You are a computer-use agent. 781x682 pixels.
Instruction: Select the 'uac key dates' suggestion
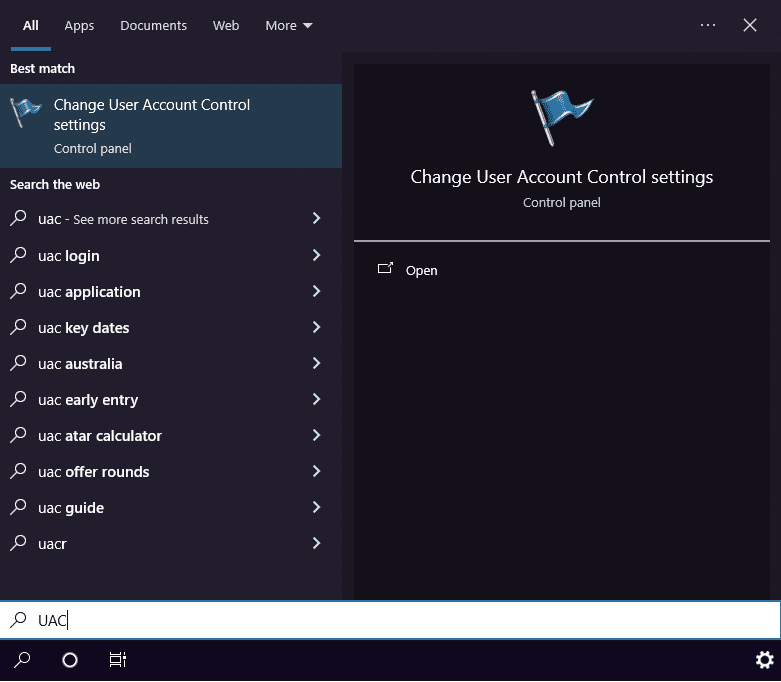tap(171, 327)
